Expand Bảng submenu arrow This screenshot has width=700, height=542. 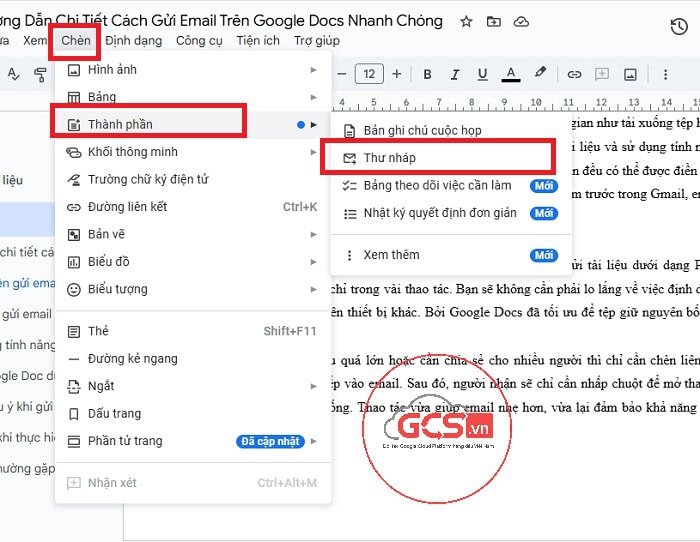(313, 97)
